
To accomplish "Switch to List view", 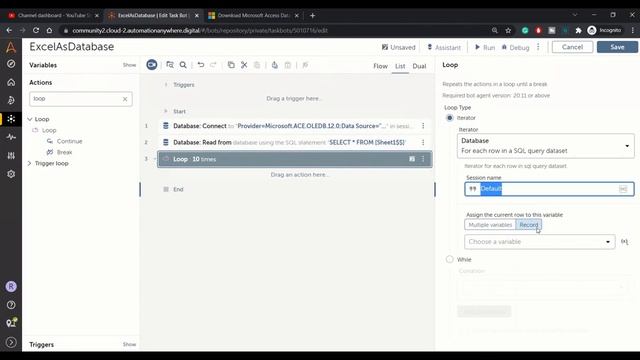I will (x=400, y=66).
